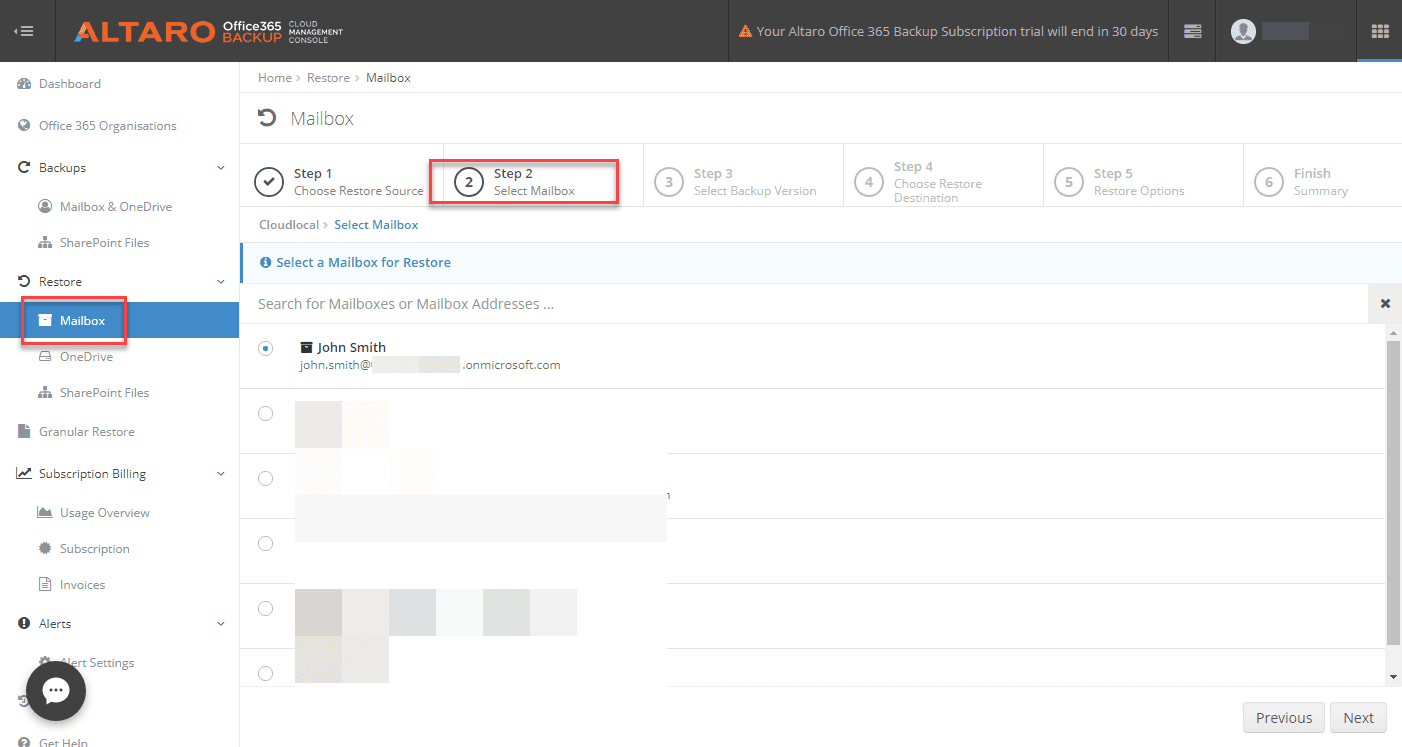Collapse the Subscription Billing chevron
Screen dimensions: 1402x747
(221, 474)
